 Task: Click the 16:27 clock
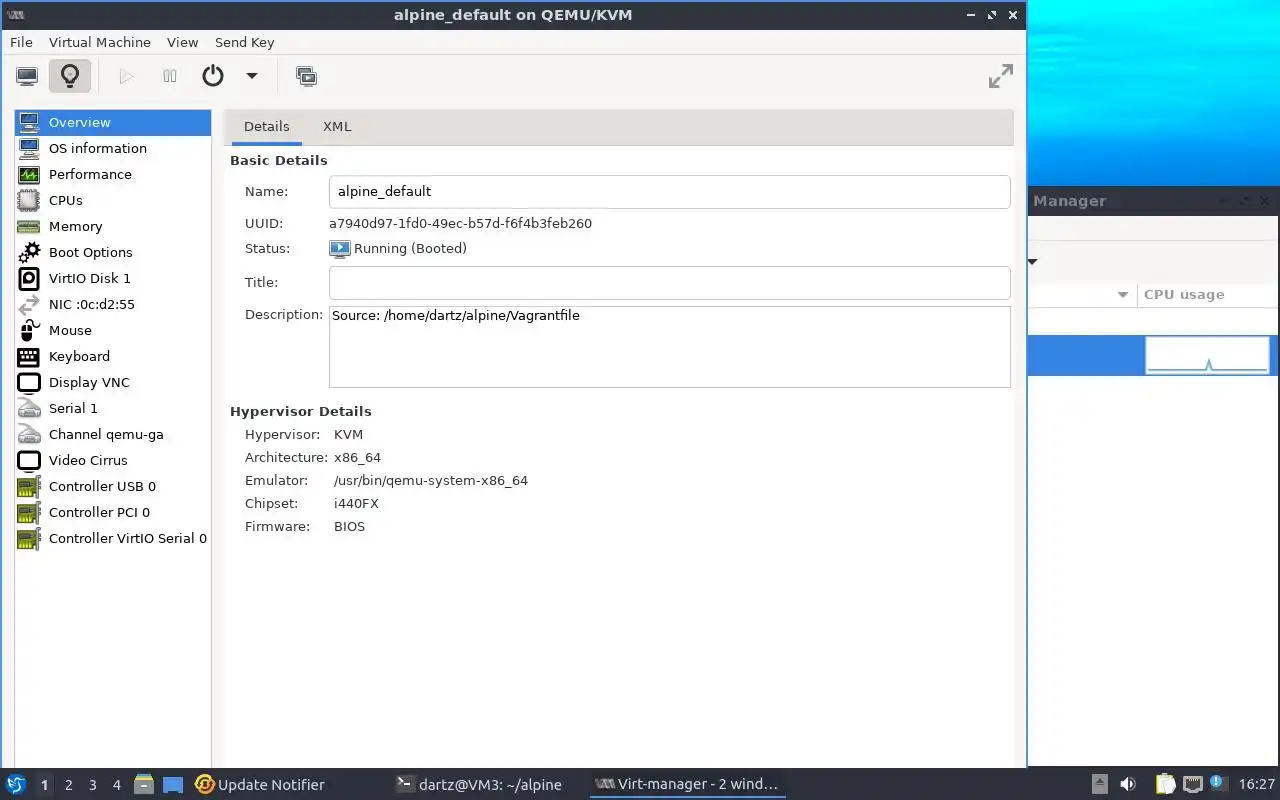tap(1256, 784)
